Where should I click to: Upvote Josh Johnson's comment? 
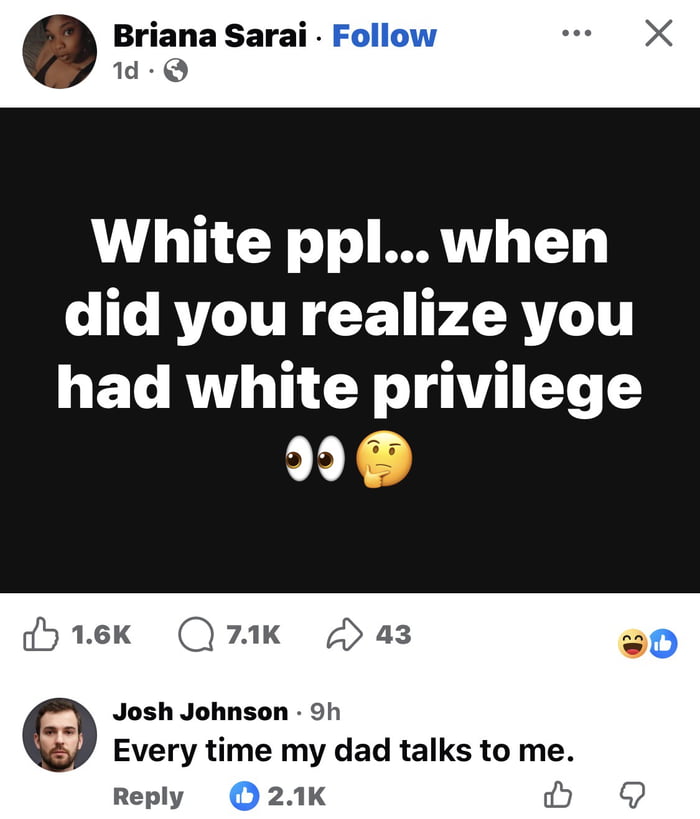pos(557,795)
